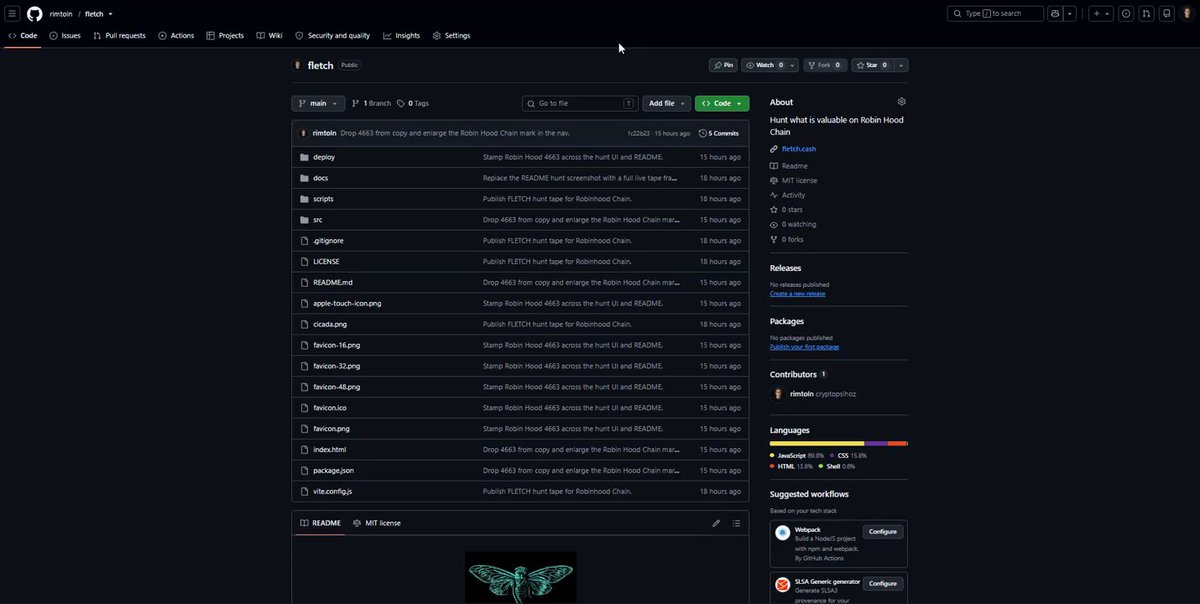Open Copilot chat icon in header
The height and width of the screenshot is (604, 1200).
(x=1055, y=14)
